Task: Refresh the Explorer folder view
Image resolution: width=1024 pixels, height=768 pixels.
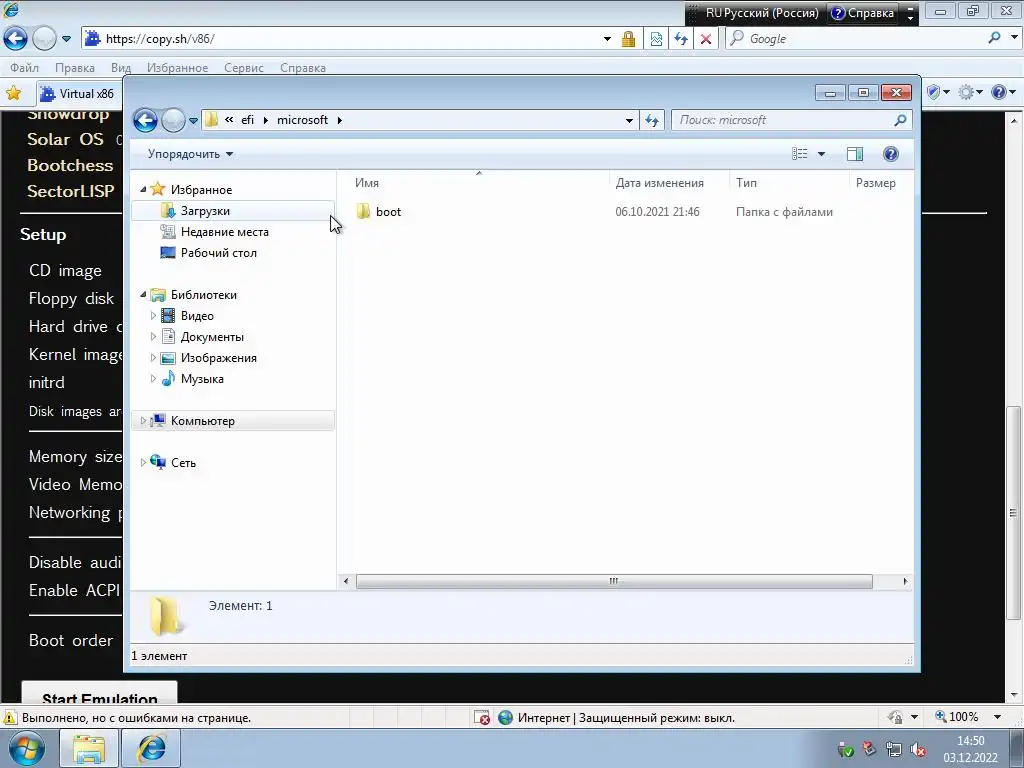Action: [652, 120]
